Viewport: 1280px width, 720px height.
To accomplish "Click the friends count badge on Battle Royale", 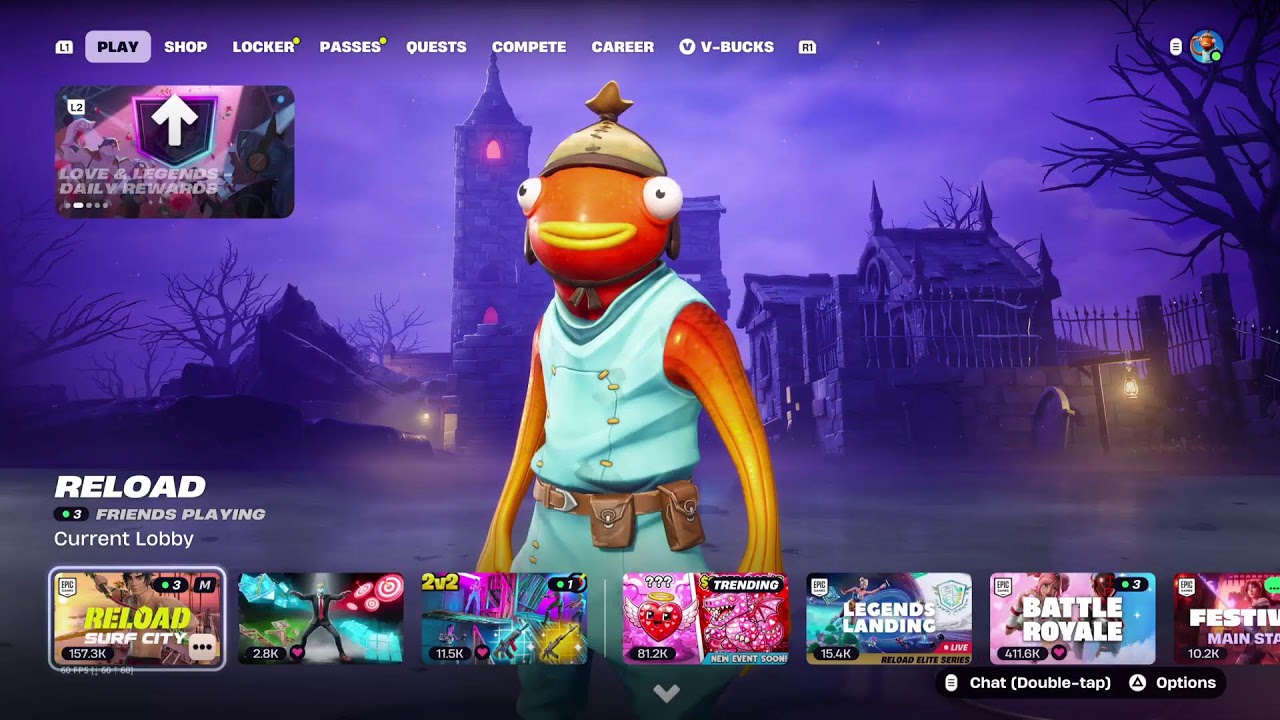I will [1132, 585].
